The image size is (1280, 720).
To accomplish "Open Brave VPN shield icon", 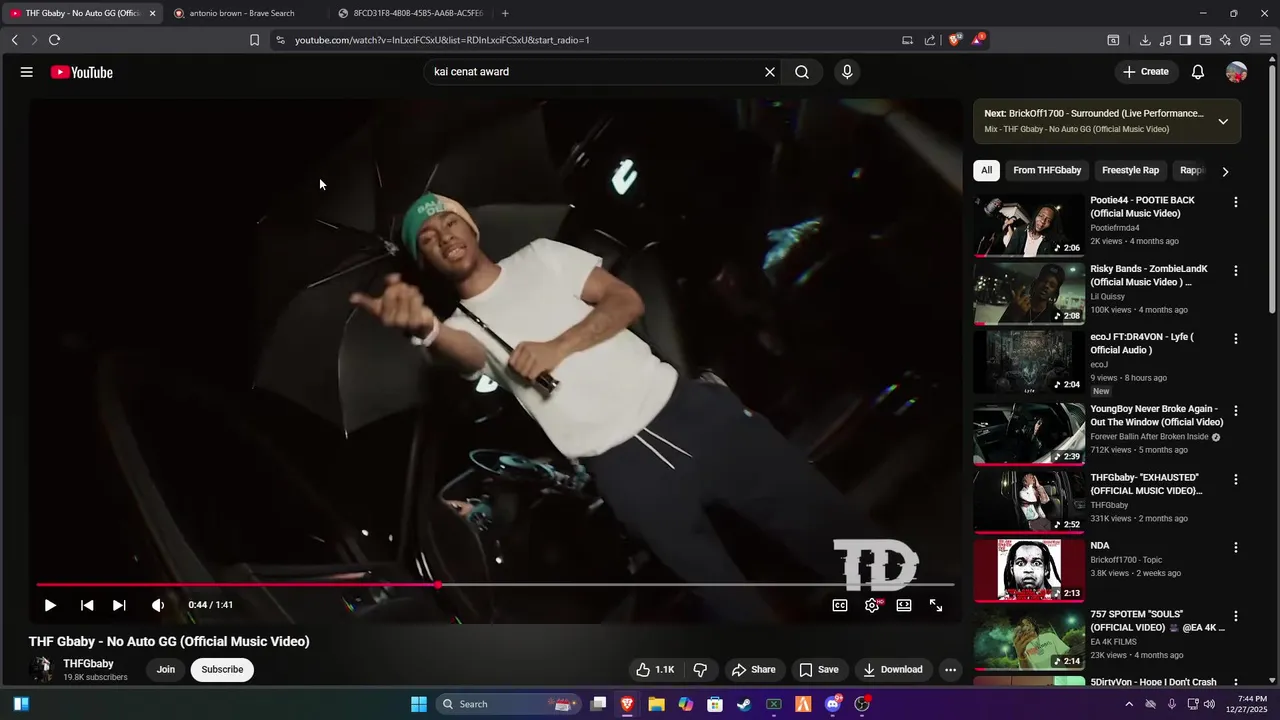I will [x=1245, y=40].
